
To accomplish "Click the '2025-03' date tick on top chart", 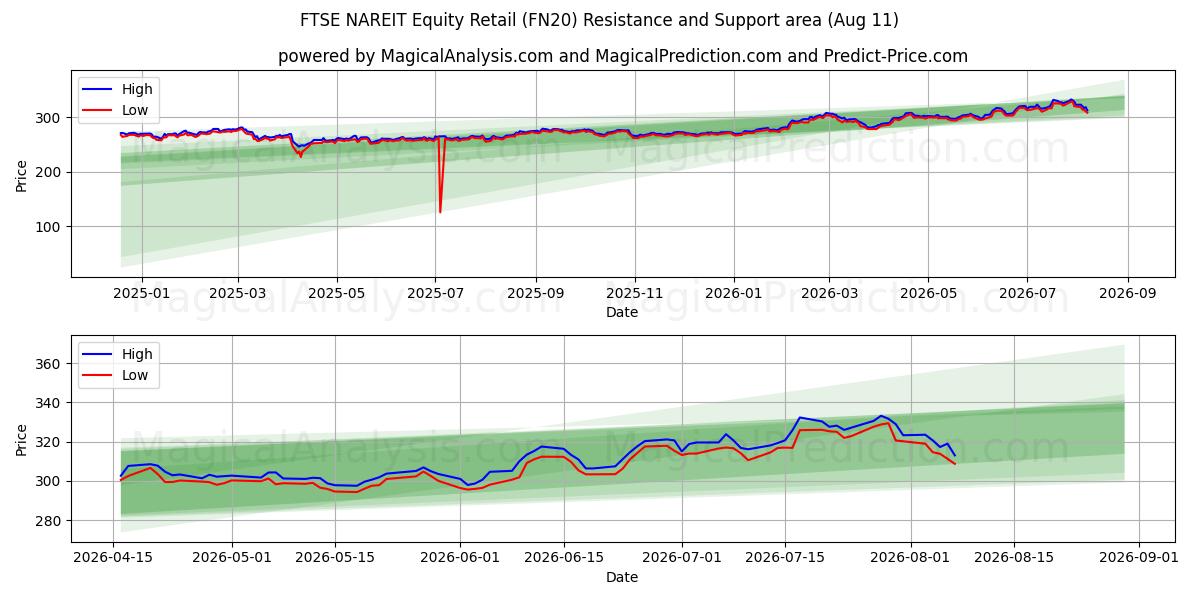I will pyautogui.click(x=238, y=294).
